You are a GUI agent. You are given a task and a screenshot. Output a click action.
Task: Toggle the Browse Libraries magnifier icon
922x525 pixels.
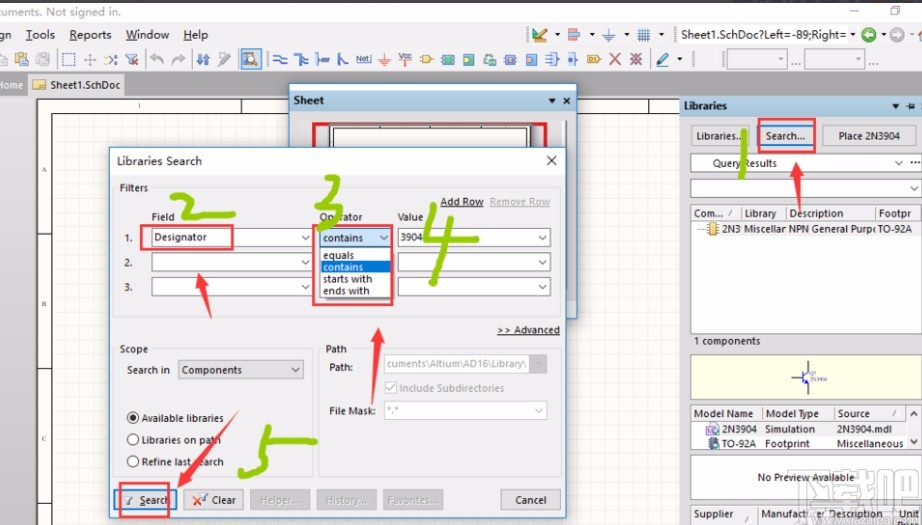tap(250, 59)
